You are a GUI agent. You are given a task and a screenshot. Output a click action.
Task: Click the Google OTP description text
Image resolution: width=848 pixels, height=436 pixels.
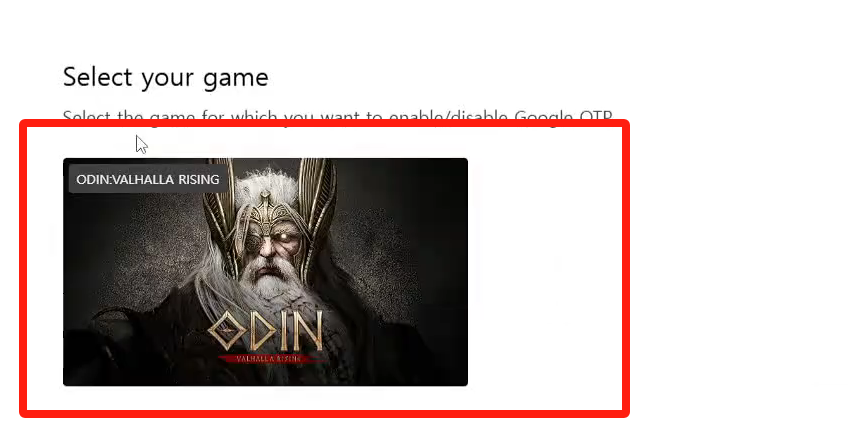[x=337, y=117]
